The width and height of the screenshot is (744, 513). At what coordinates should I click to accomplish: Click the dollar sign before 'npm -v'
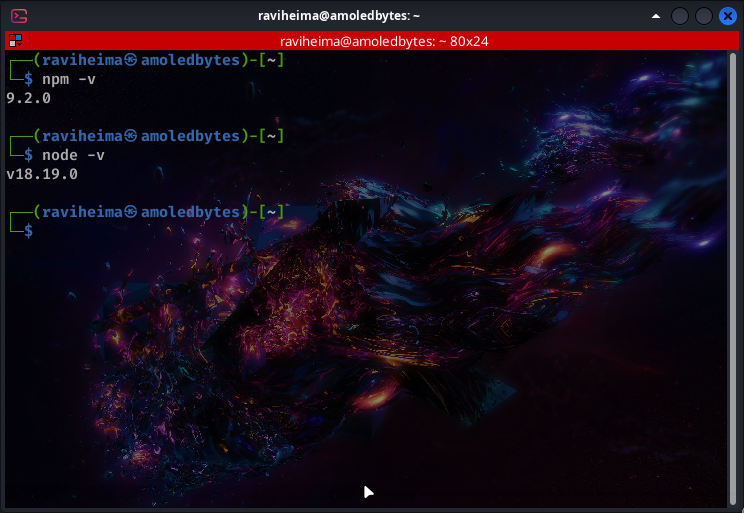coord(29,79)
